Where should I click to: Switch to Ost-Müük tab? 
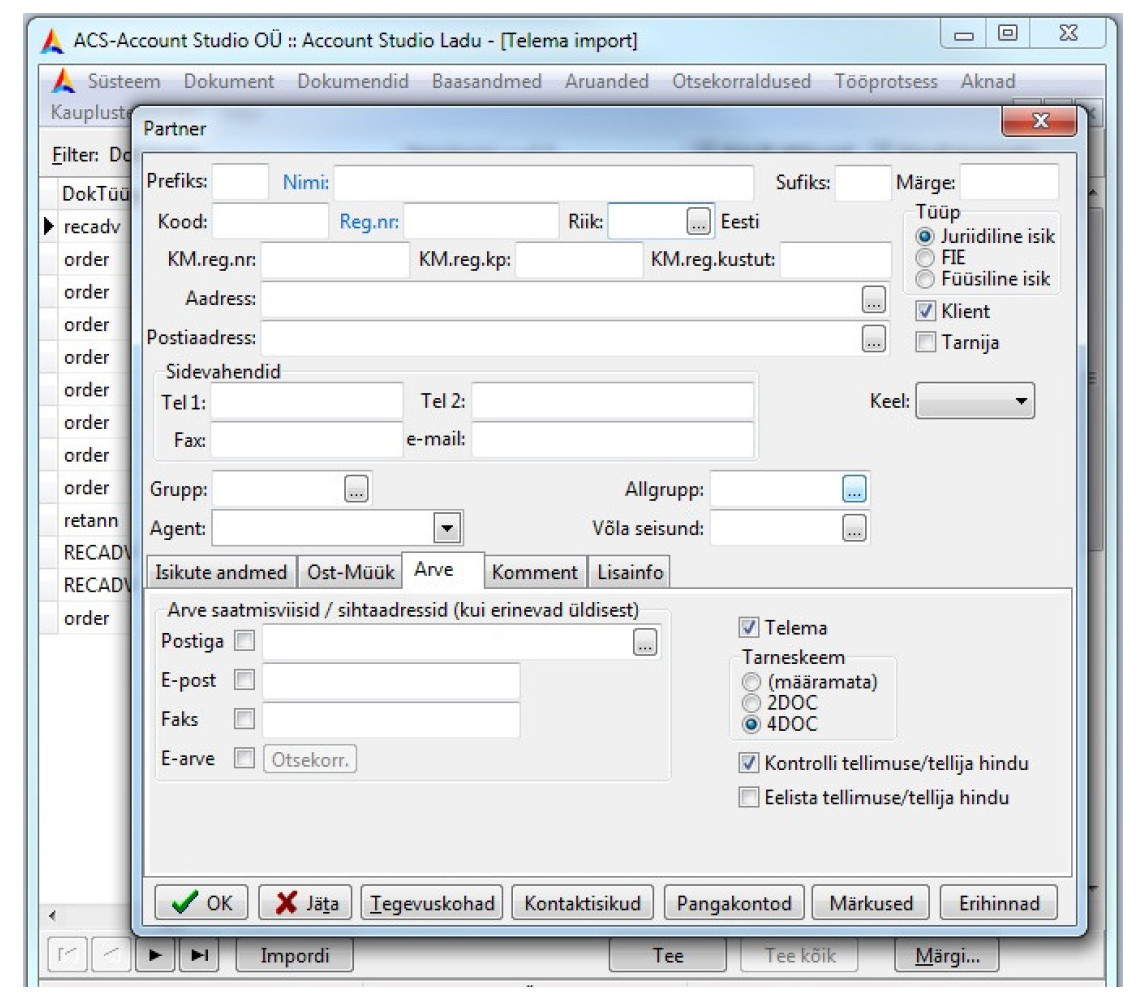350,572
